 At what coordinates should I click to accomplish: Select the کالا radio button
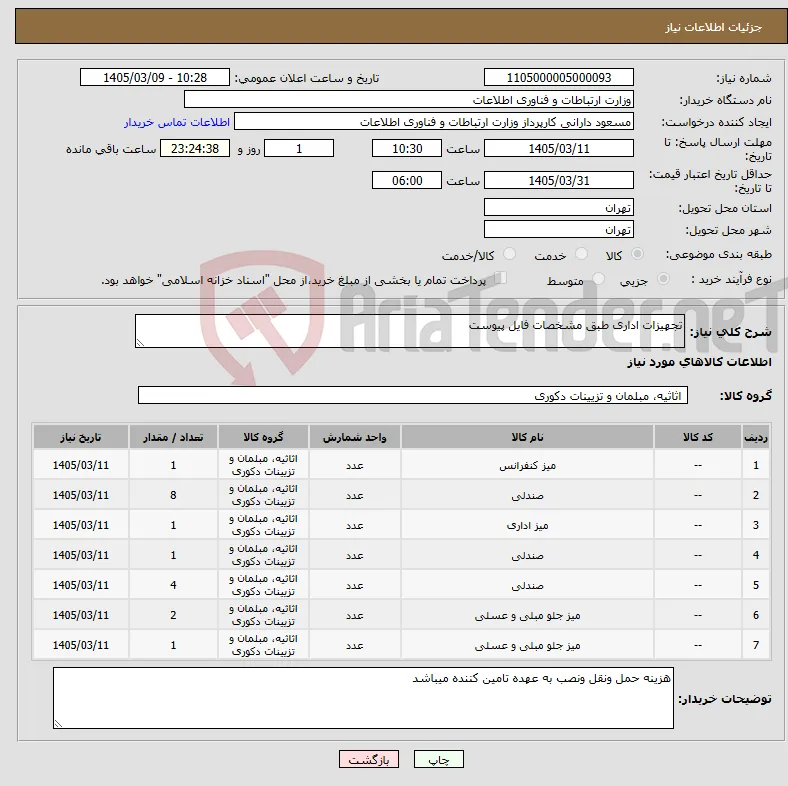[x=637, y=254]
